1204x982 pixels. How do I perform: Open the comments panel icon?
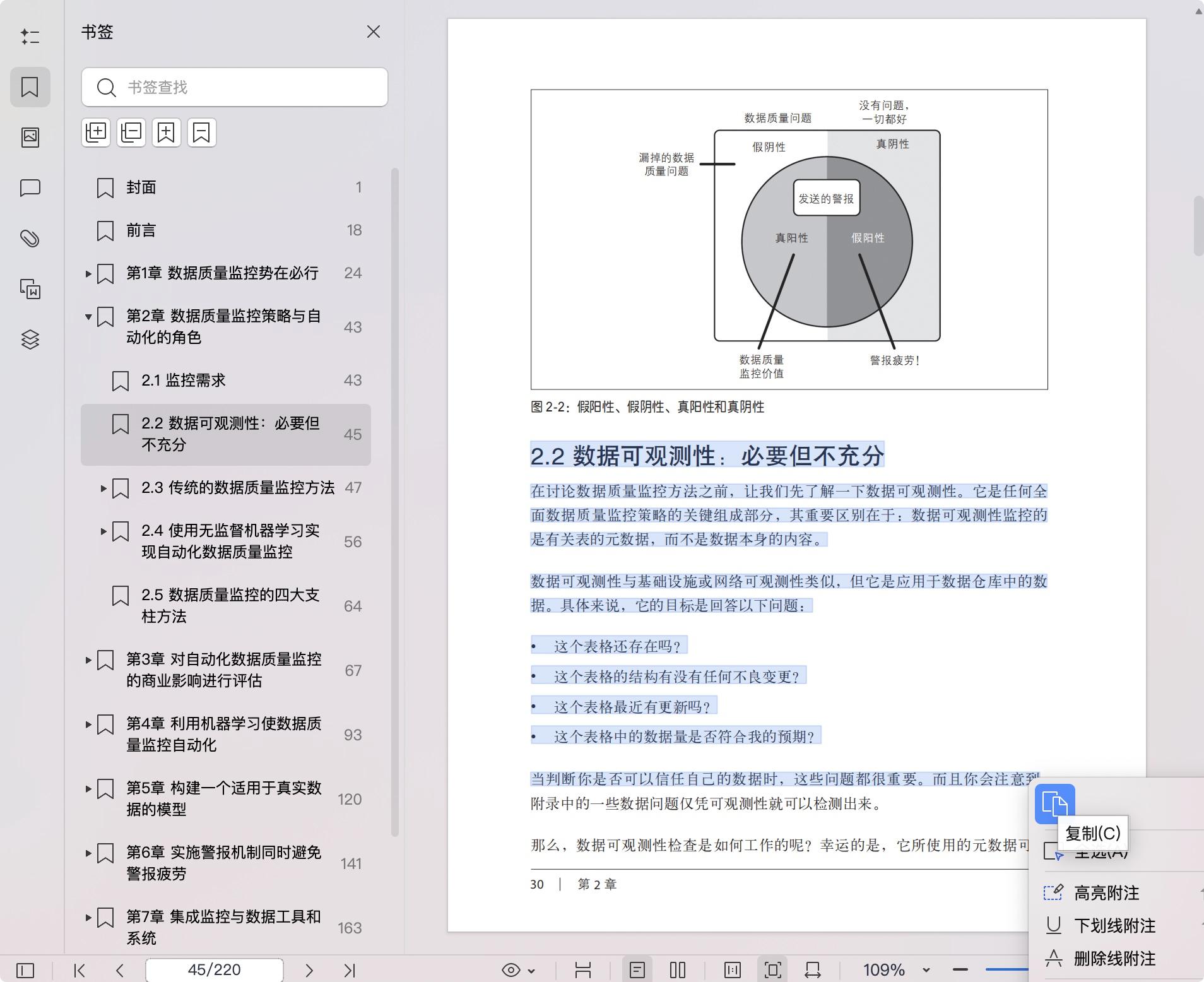pos(30,188)
